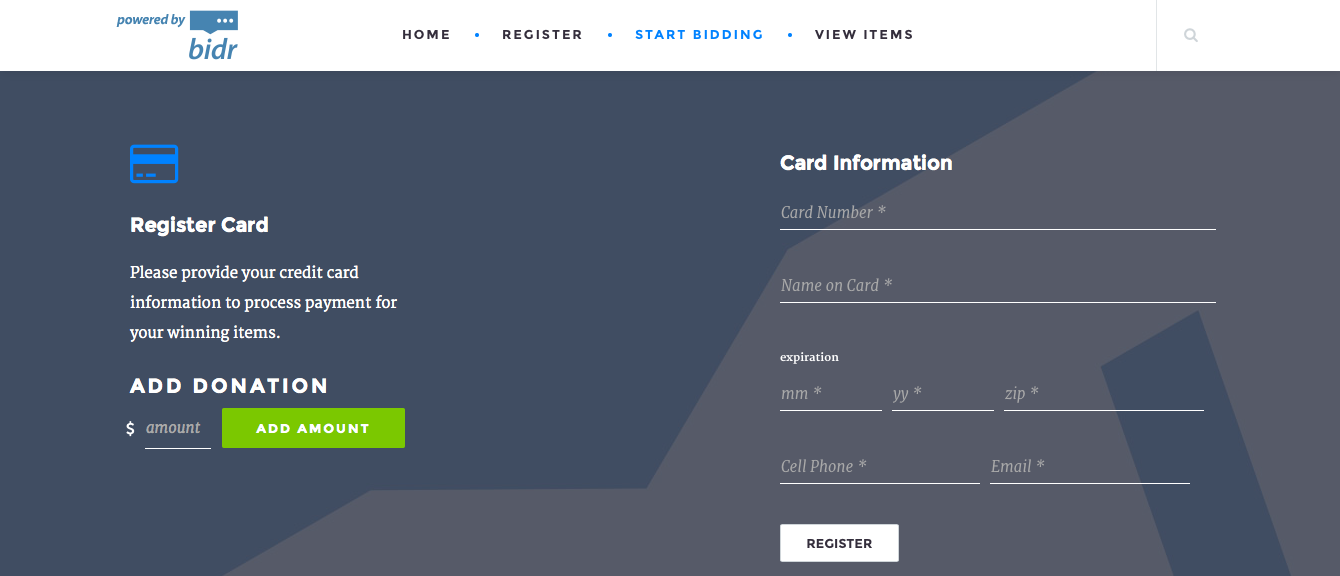Click the blue credit card icon

(x=154, y=164)
